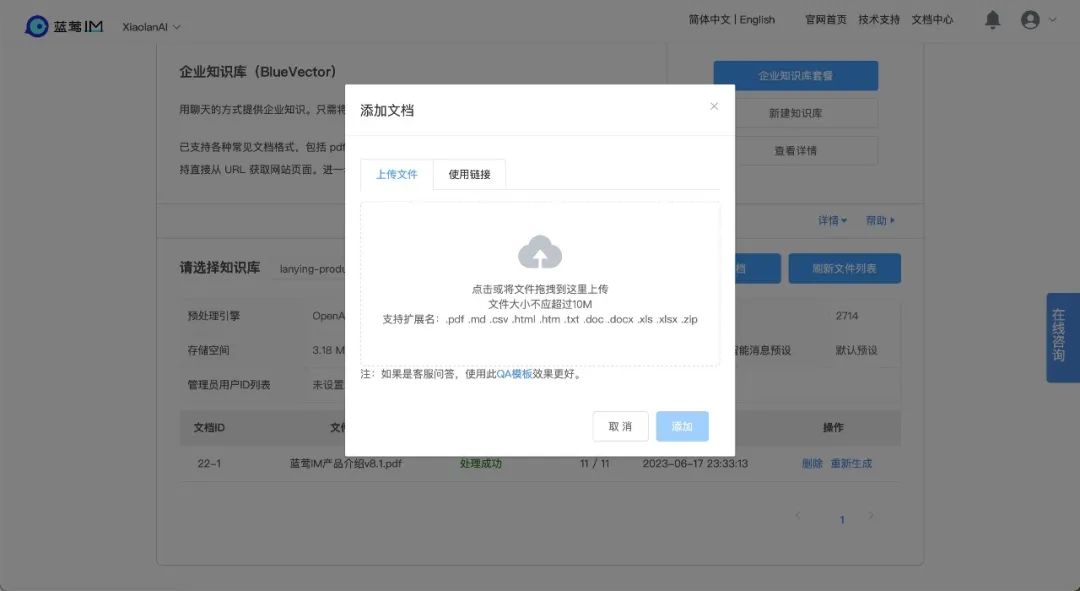
Task: Expand the 详情 section
Action: coord(832,220)
